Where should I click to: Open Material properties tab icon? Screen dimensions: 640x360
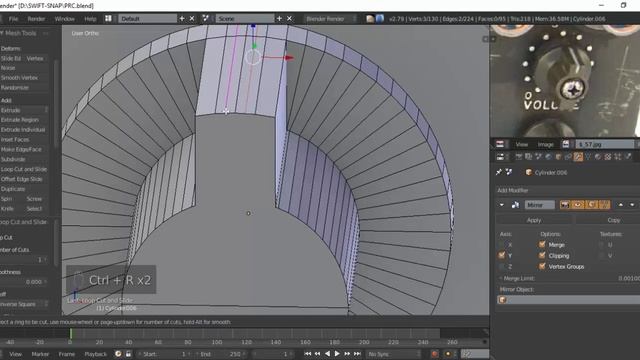tap(598, 157)
